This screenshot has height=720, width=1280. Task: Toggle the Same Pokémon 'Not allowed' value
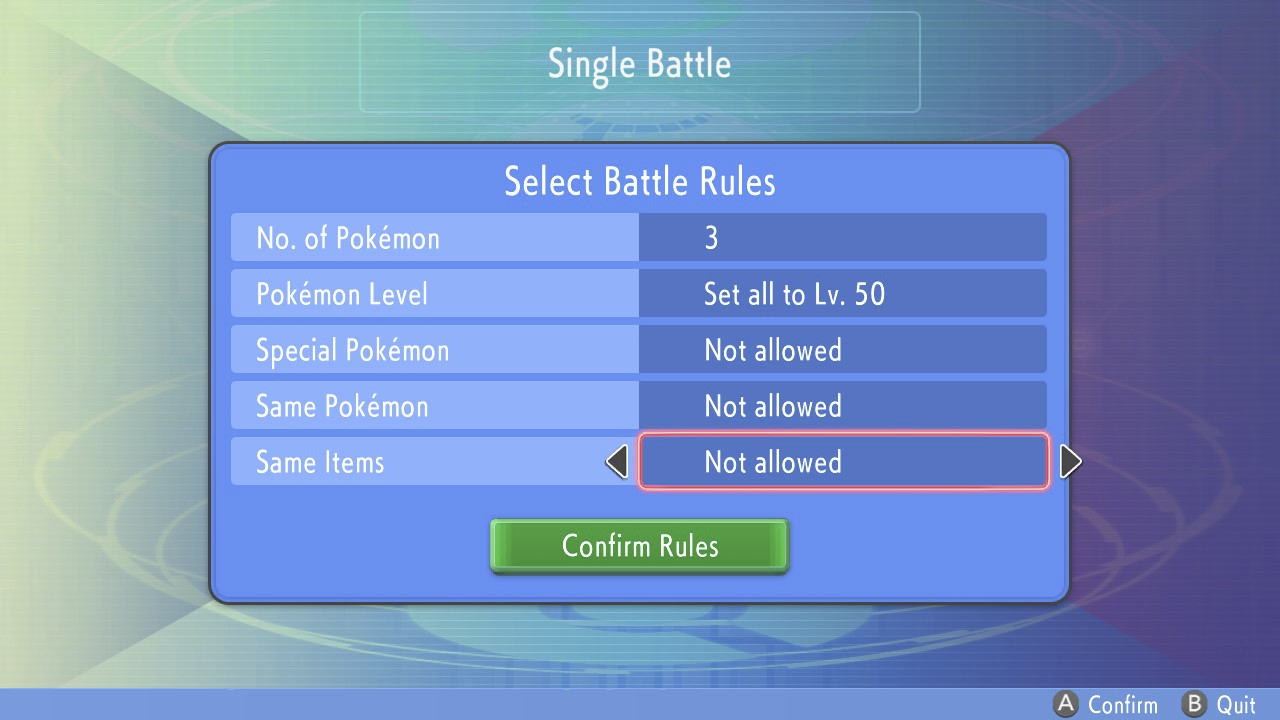[x=843, y=406]
